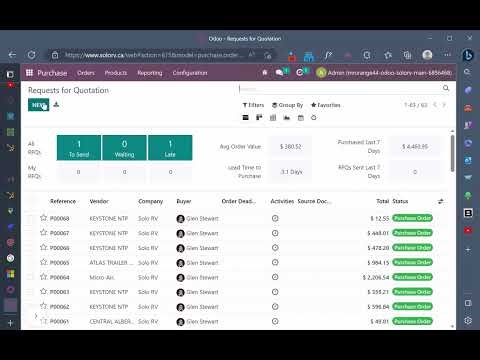480x360 pixels.
Task: Filter All RFQs Waiting
Action: point(124,148)
